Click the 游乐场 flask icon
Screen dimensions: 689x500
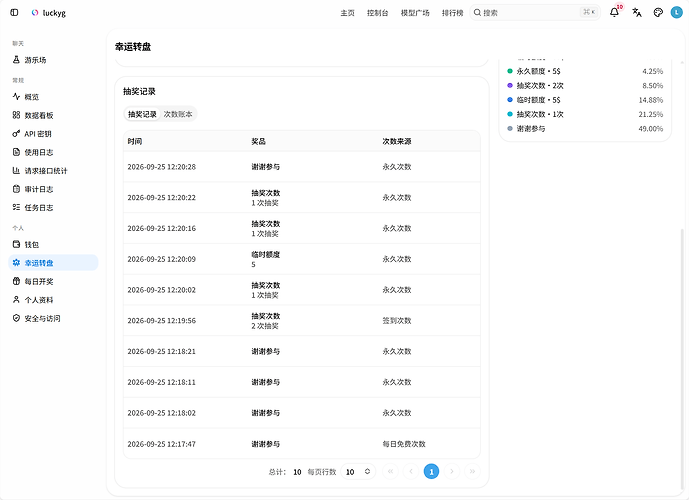pyautogui.click(x=16, y=60)
